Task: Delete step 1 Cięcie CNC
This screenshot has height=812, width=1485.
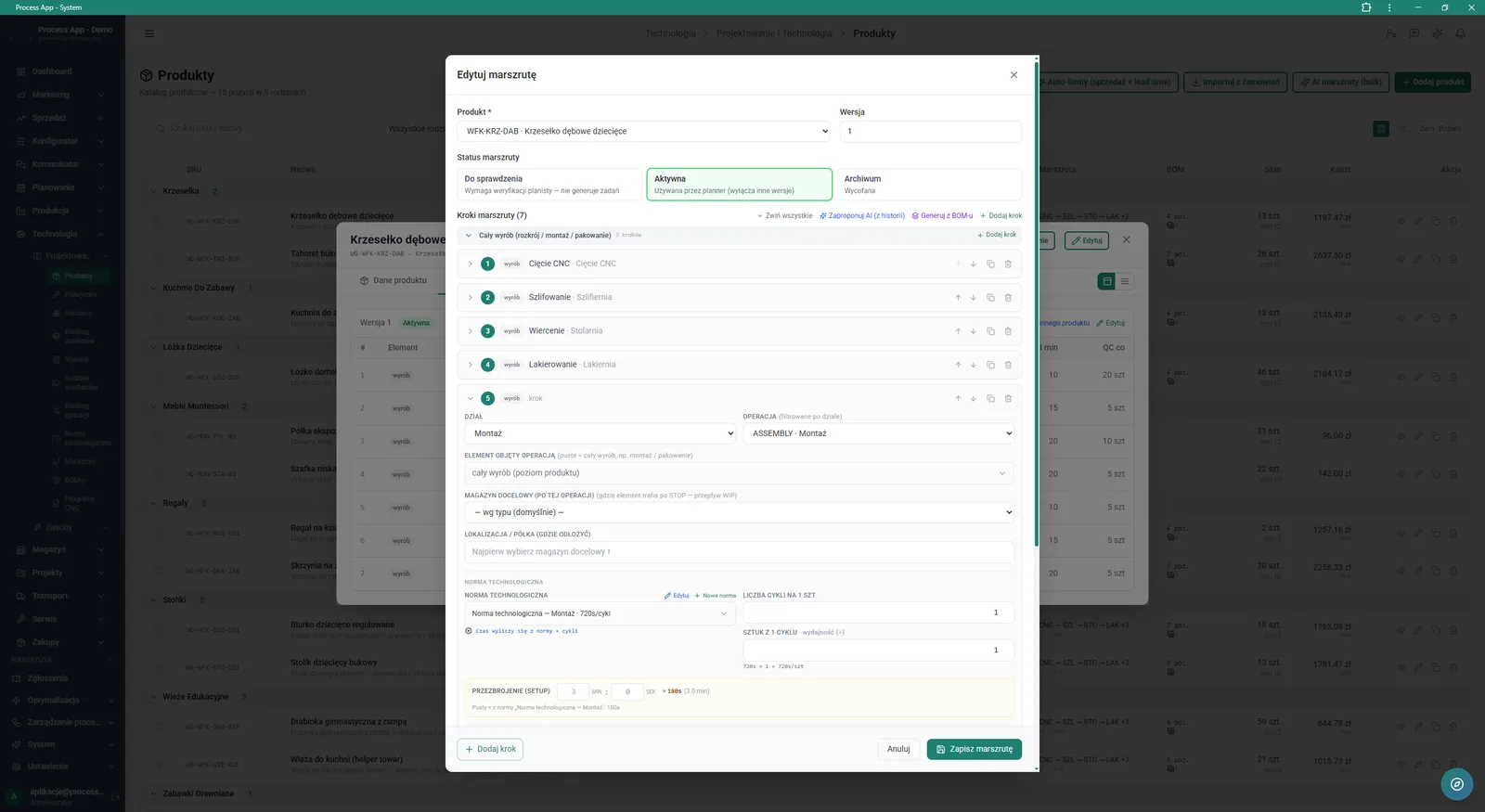Action: [1008, 264]
